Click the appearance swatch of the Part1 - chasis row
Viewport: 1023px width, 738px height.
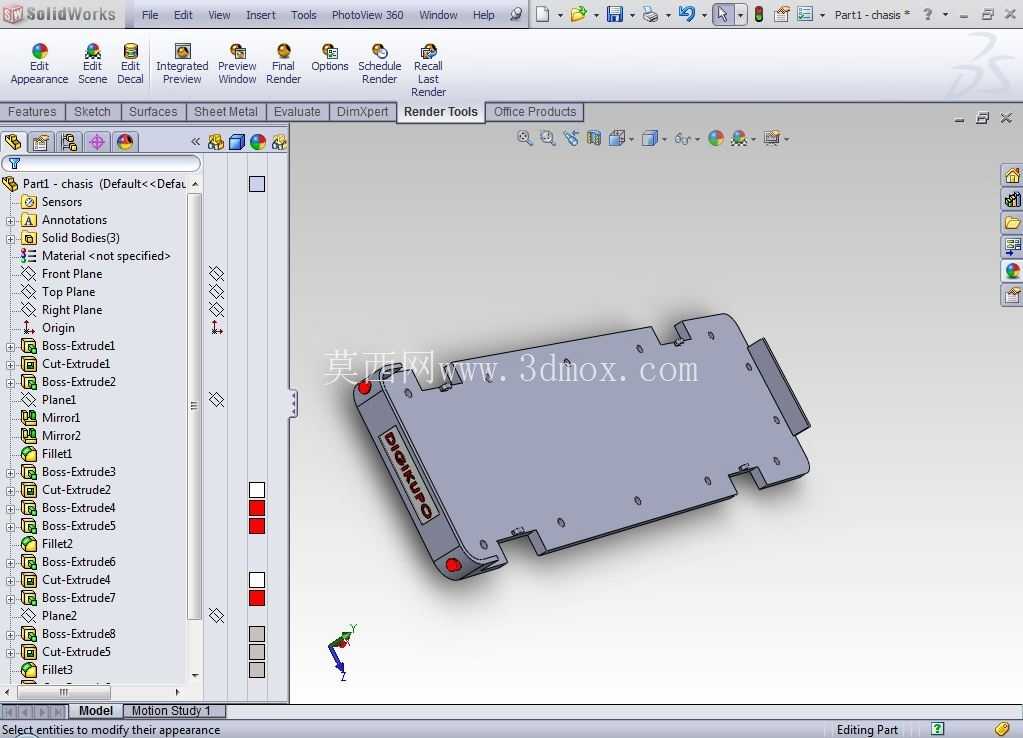click(257, 184)
